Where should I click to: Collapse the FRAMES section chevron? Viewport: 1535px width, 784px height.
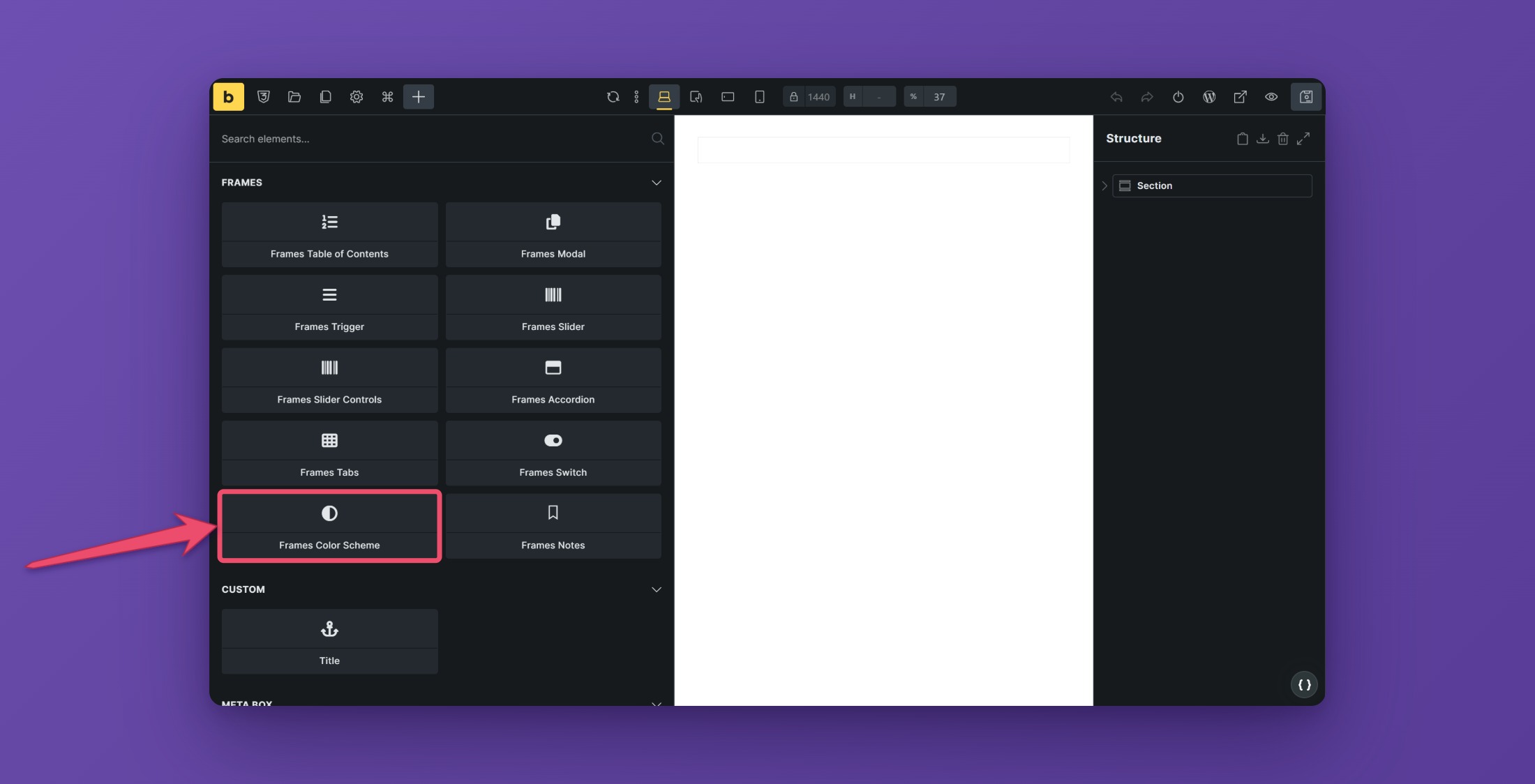pyautogui.click(x=657, y=183)
